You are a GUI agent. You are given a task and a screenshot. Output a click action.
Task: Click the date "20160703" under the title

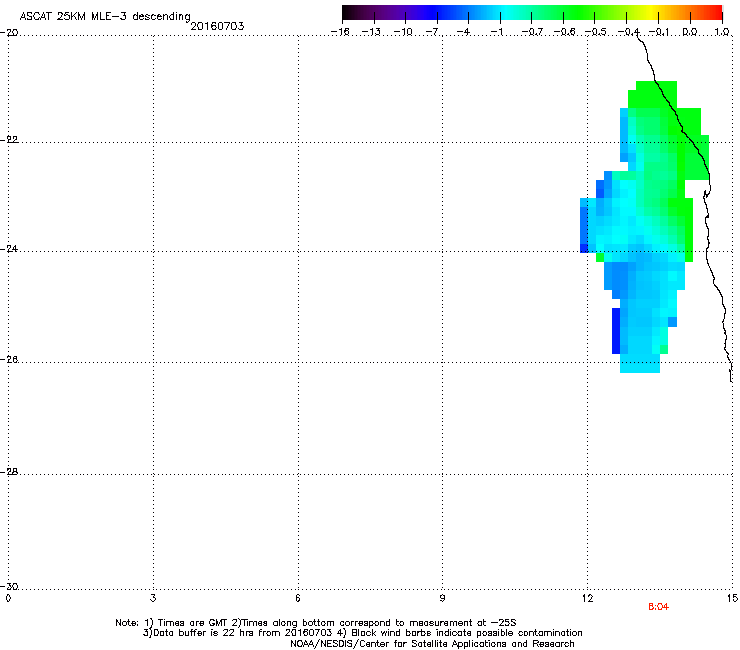217,26
